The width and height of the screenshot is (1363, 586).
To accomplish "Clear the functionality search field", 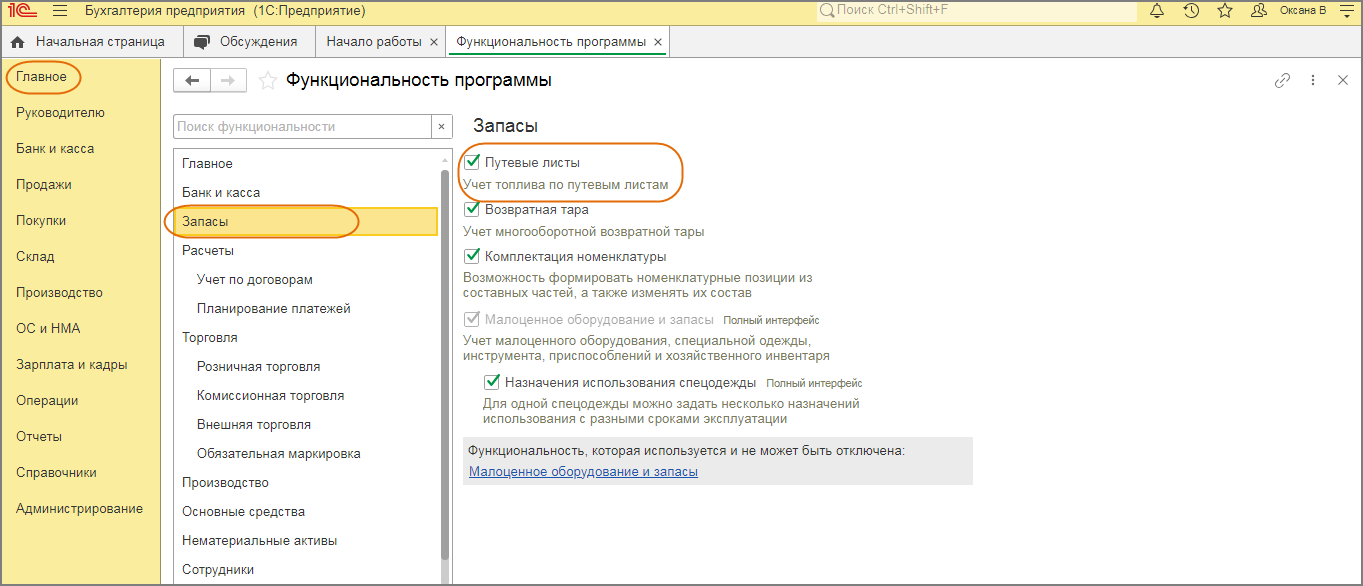I will coord(443,127).
